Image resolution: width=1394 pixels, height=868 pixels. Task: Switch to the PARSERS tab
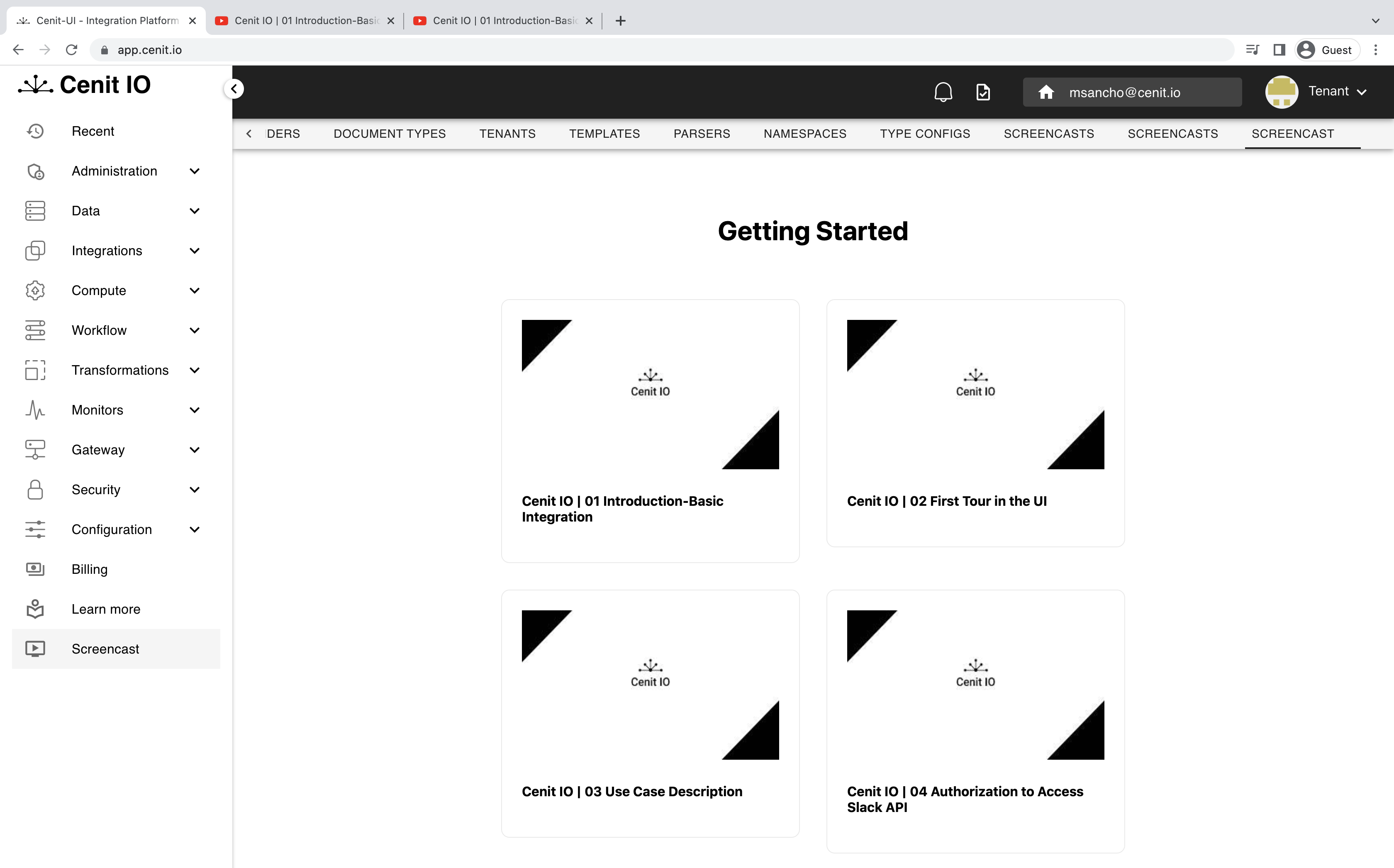[x=701, y=134]
